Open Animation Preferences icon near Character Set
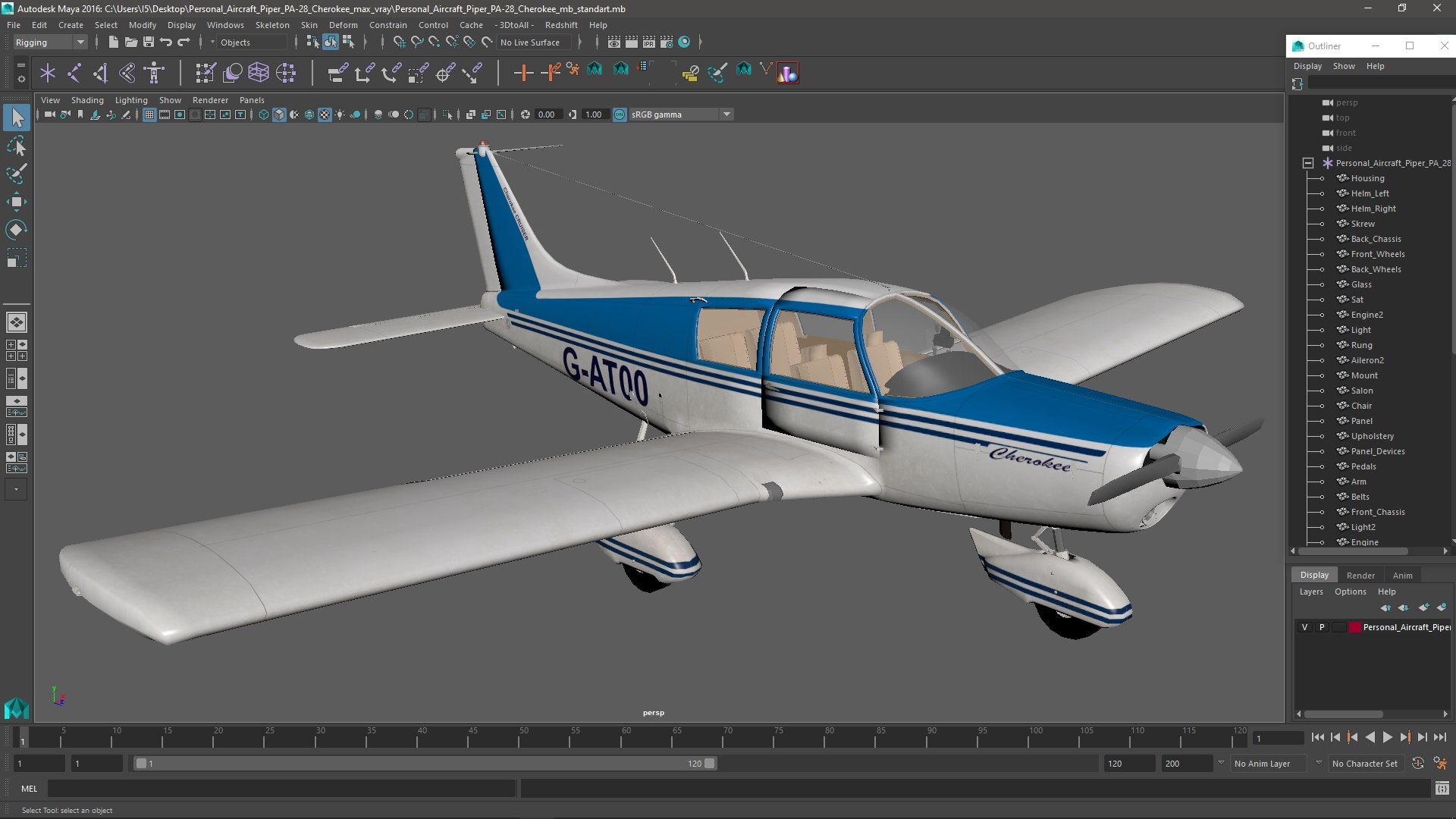 1440,764
